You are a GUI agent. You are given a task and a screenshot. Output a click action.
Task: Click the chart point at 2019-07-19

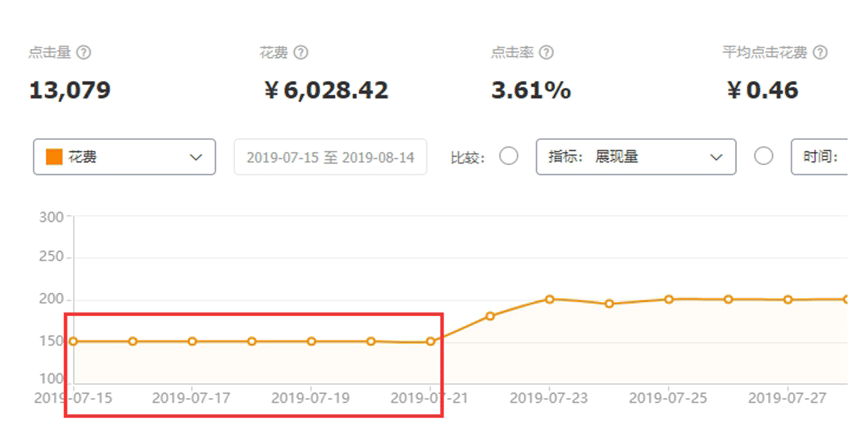(311, 341)
